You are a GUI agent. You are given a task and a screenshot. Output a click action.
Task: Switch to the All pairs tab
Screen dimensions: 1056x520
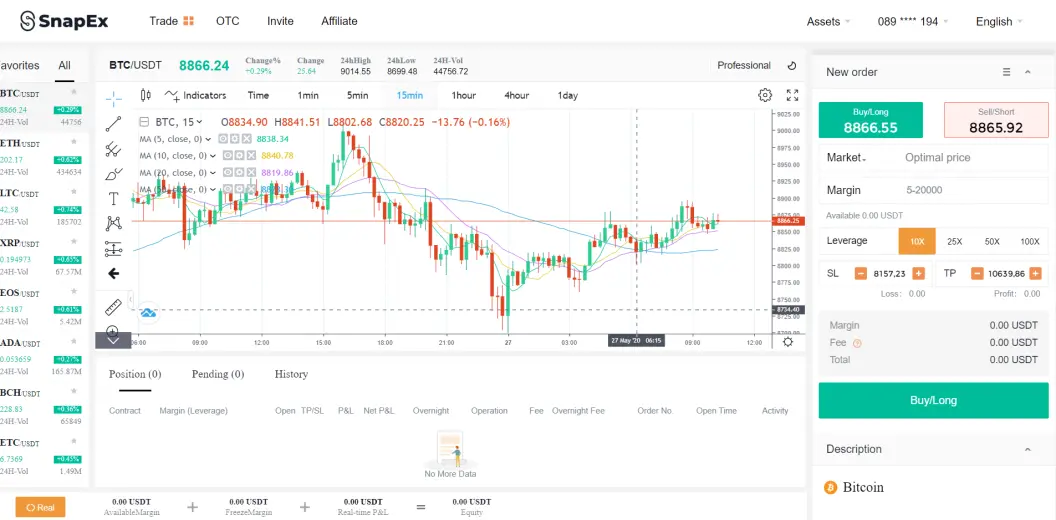click(x=64, y=65)
